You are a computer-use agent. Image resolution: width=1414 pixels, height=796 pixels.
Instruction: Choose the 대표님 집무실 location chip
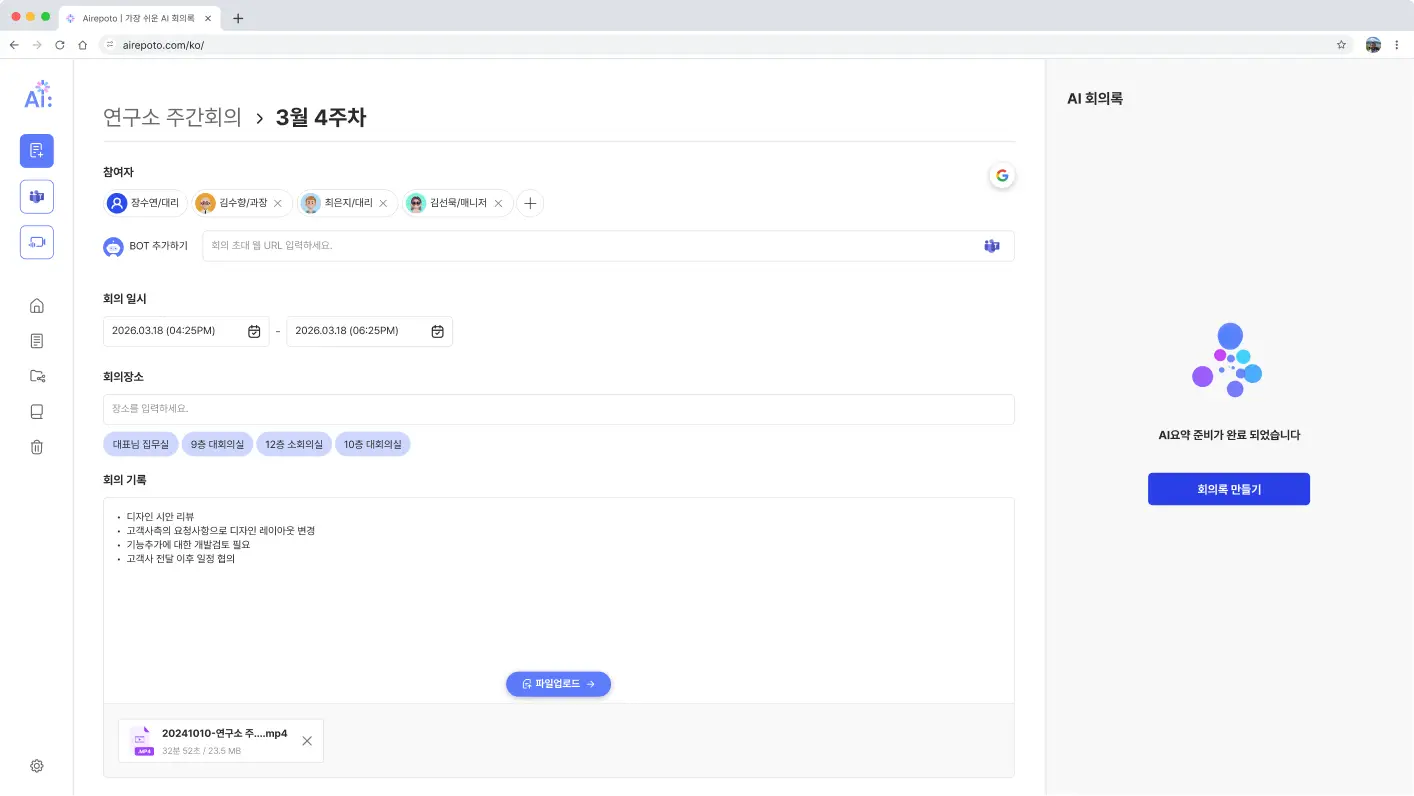140,444
